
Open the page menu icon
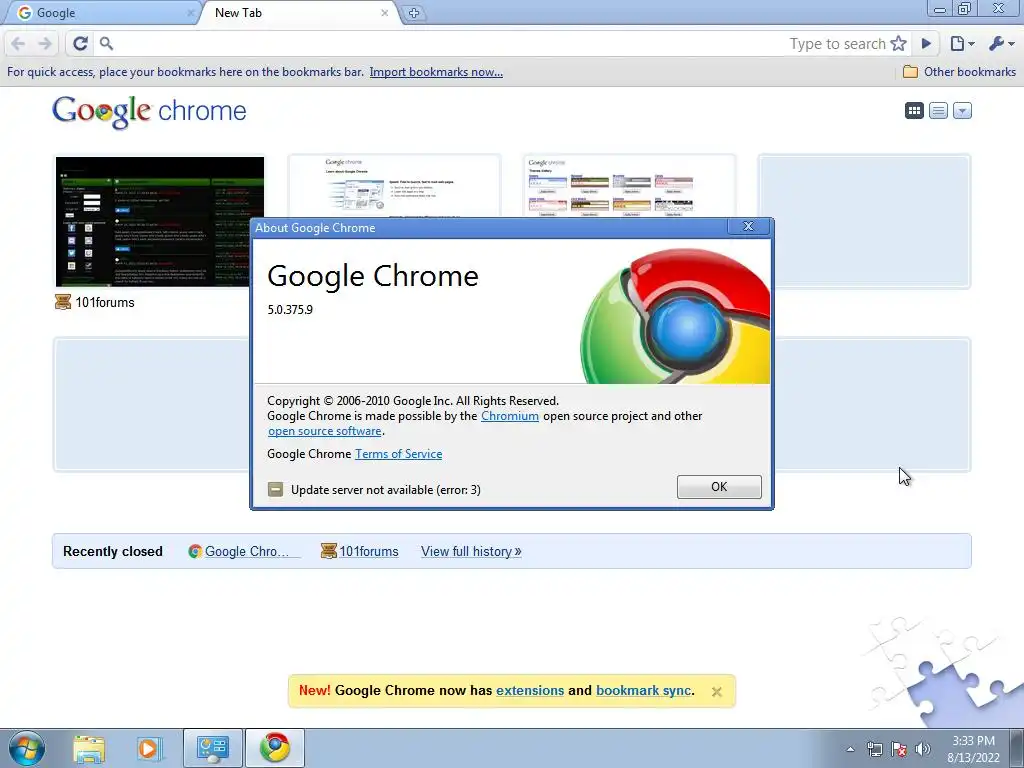click(x=962, y=44)
